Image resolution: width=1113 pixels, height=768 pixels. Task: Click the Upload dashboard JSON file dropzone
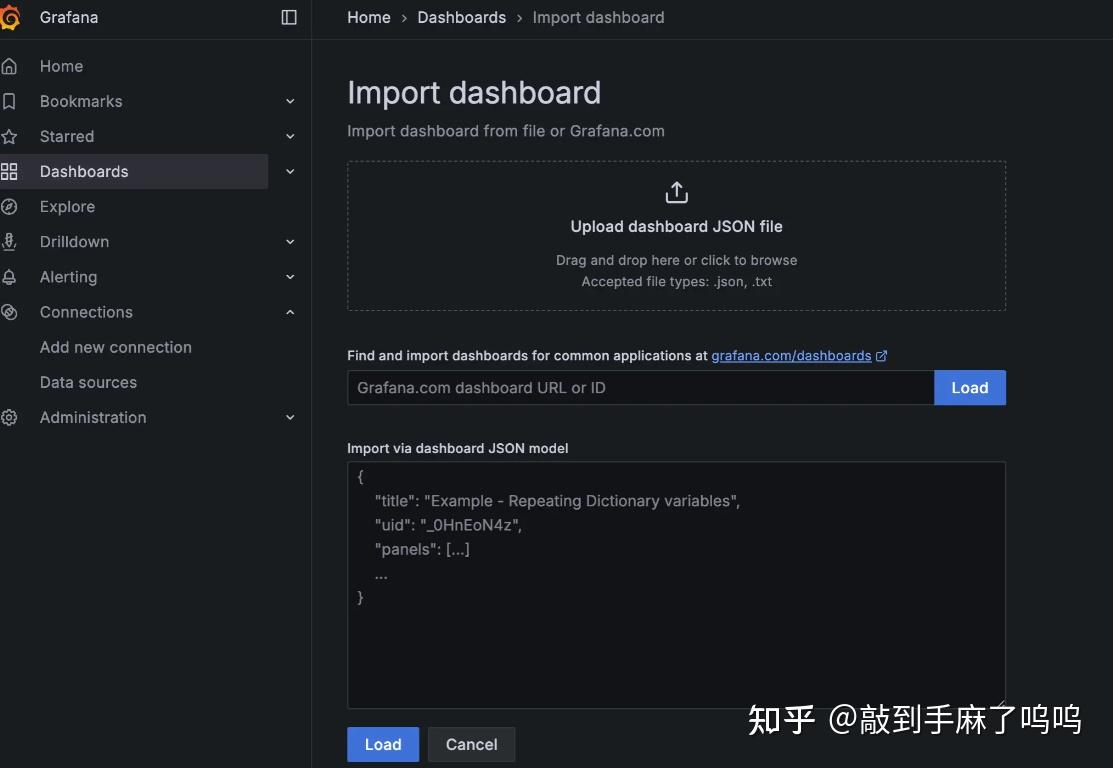point(676,236)
